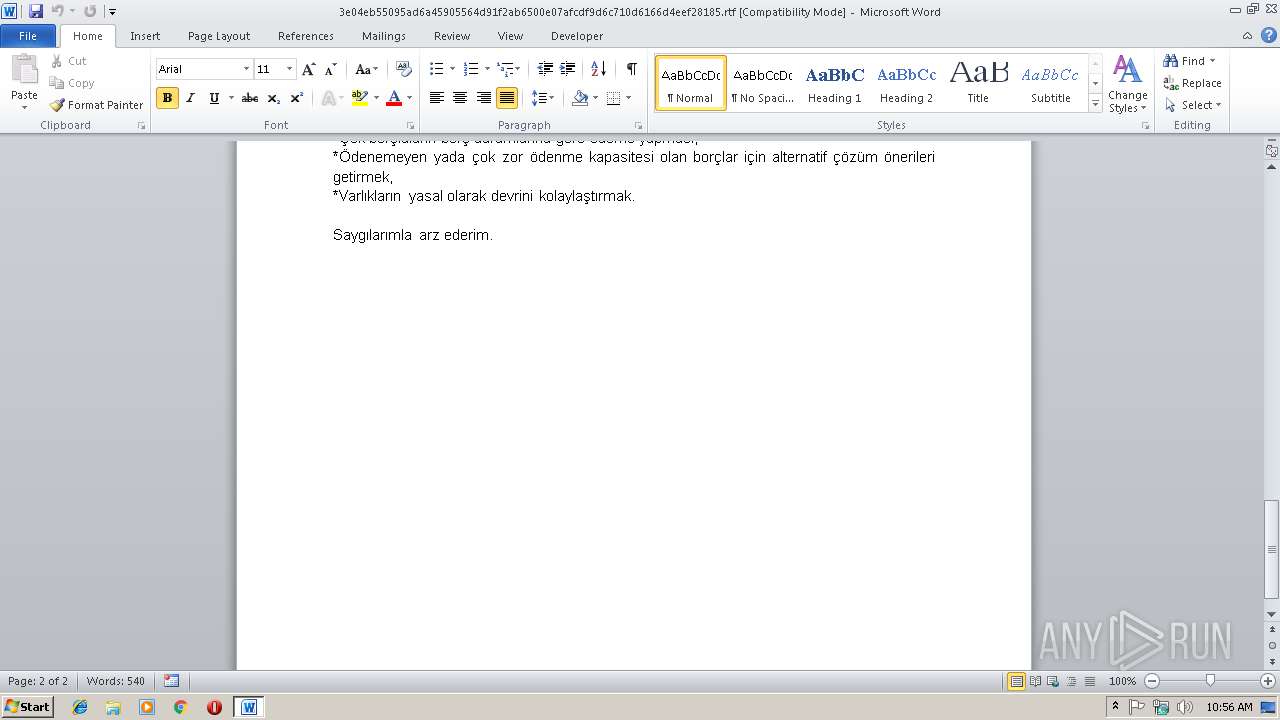Click vertical scrollbar thumb
Viewport: 1280px width, 720px height.
1272,548
